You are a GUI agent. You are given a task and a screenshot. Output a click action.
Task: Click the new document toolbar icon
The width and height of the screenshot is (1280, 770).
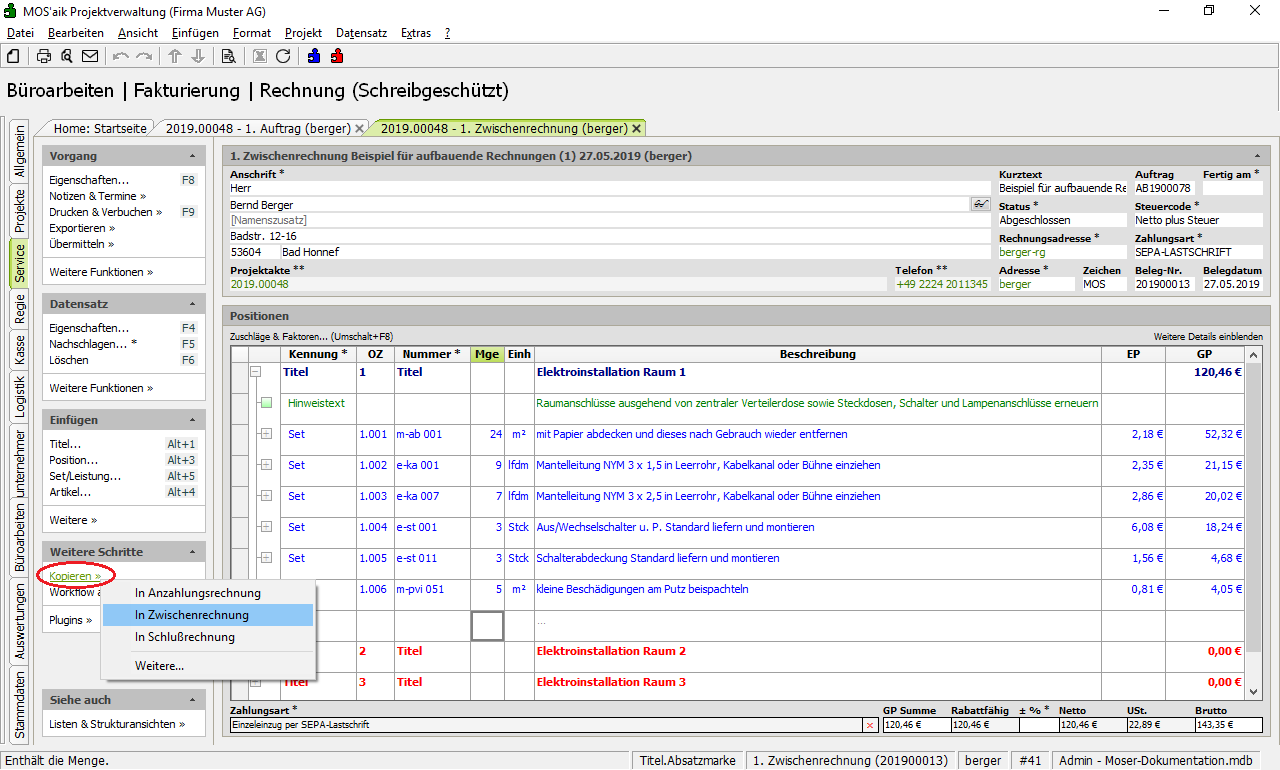tap(13, 56)
